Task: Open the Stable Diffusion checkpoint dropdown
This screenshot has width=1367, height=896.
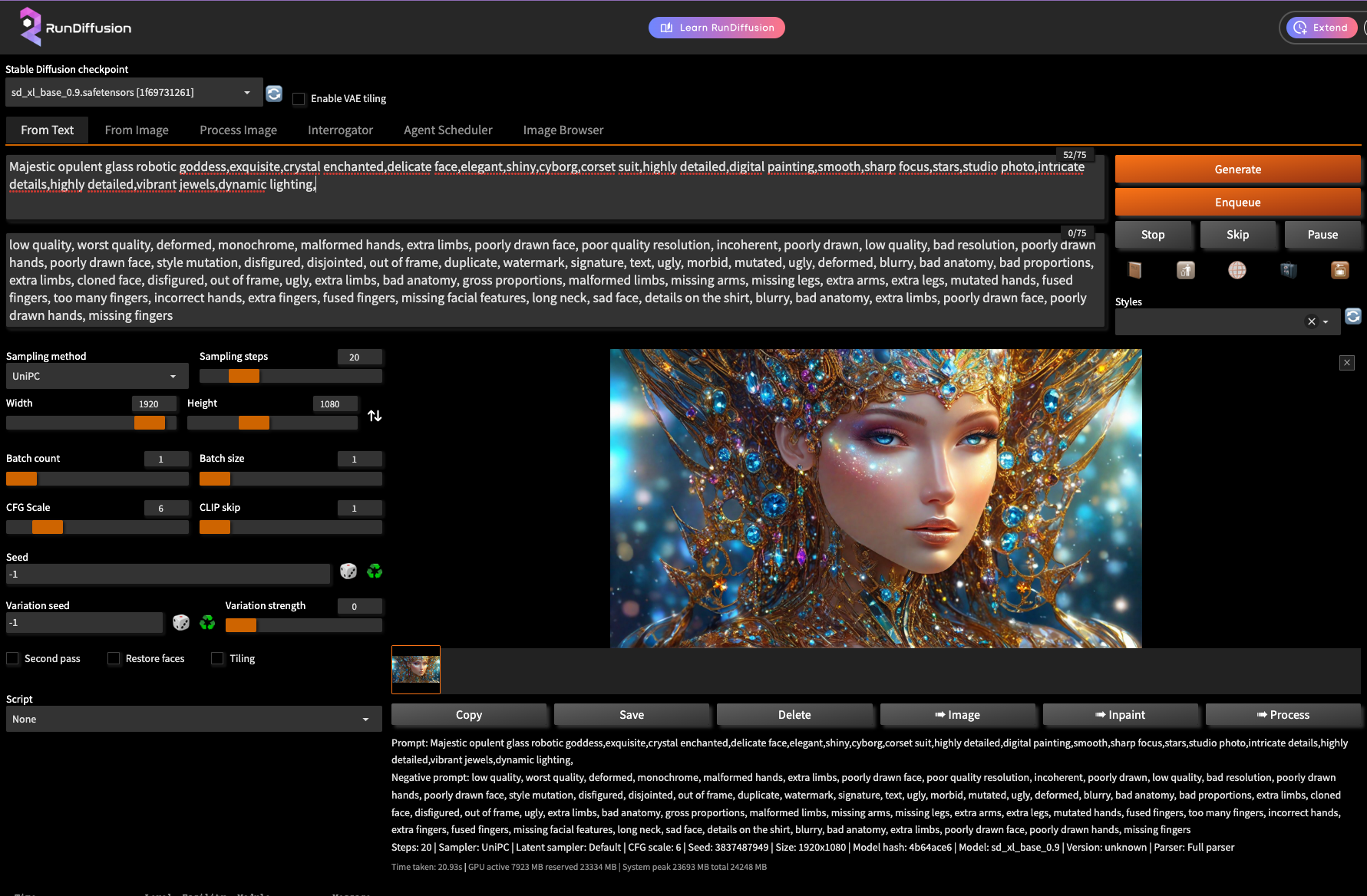Action: 134,92
